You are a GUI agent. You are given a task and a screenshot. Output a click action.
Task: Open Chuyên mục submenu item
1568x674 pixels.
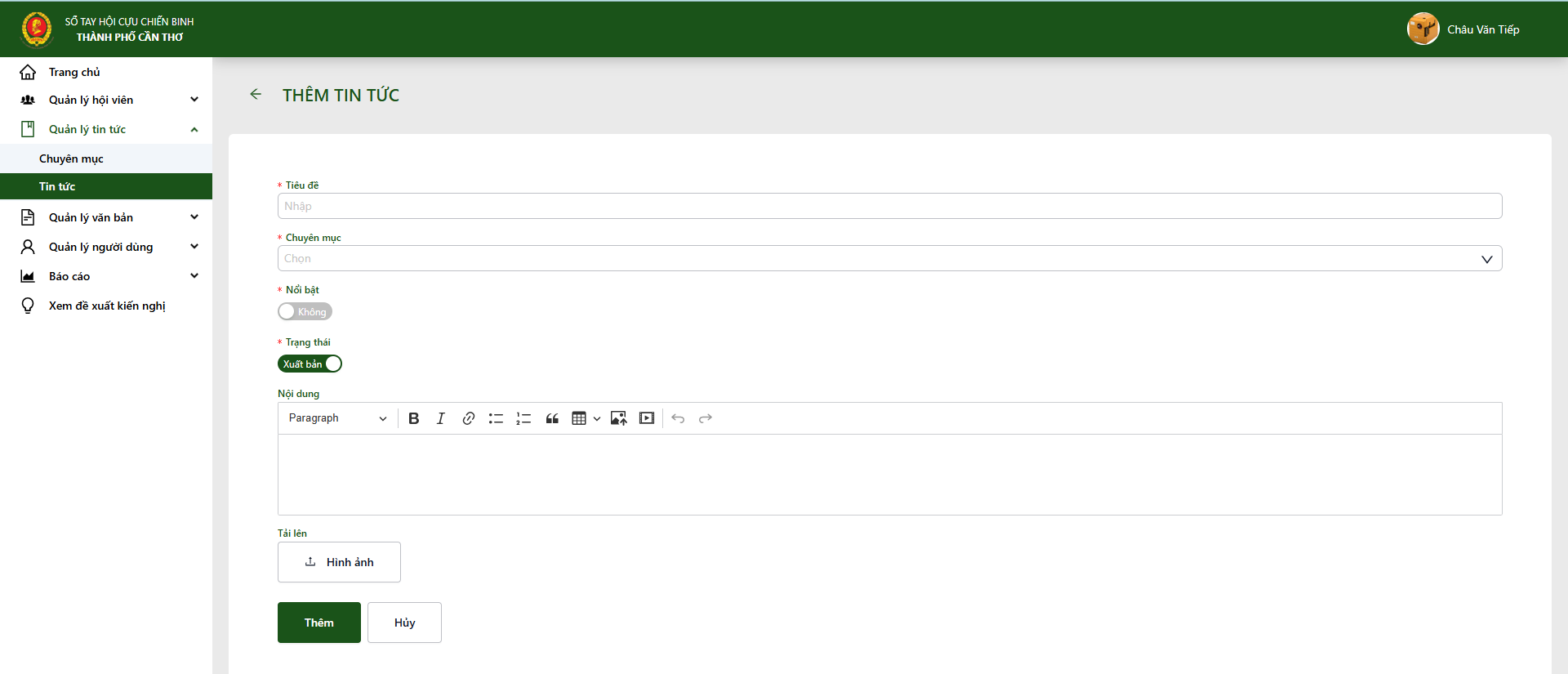pos(106,158)
